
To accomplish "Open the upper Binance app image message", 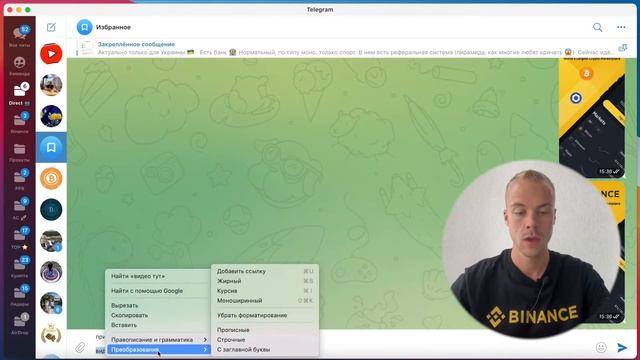I will (x=591, y=118).
